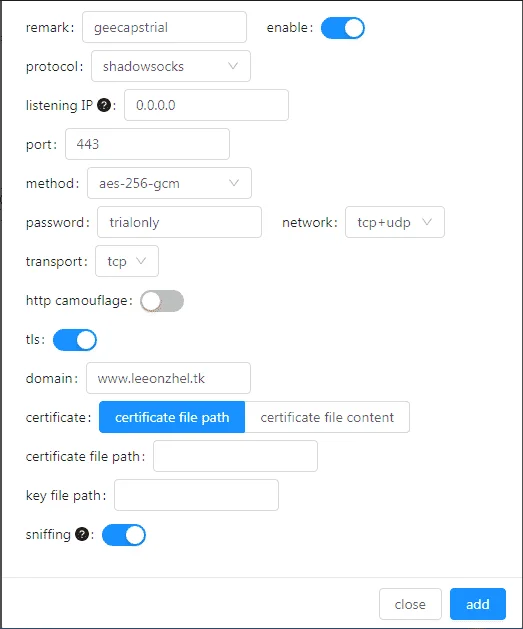Focus the remark input field
This screenshot has width=523, height=629.
point(164,27)
